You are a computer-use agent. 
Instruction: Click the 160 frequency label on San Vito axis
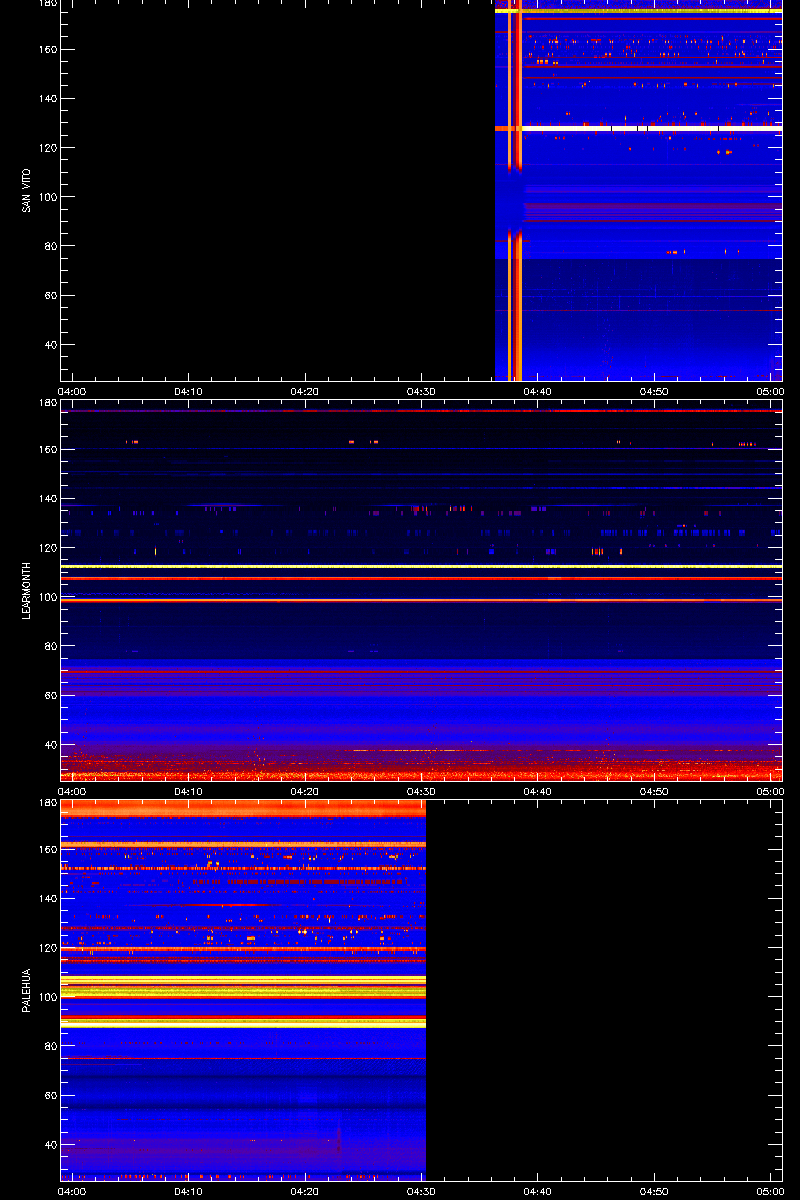pyautogui.click(x=48, y=50)
